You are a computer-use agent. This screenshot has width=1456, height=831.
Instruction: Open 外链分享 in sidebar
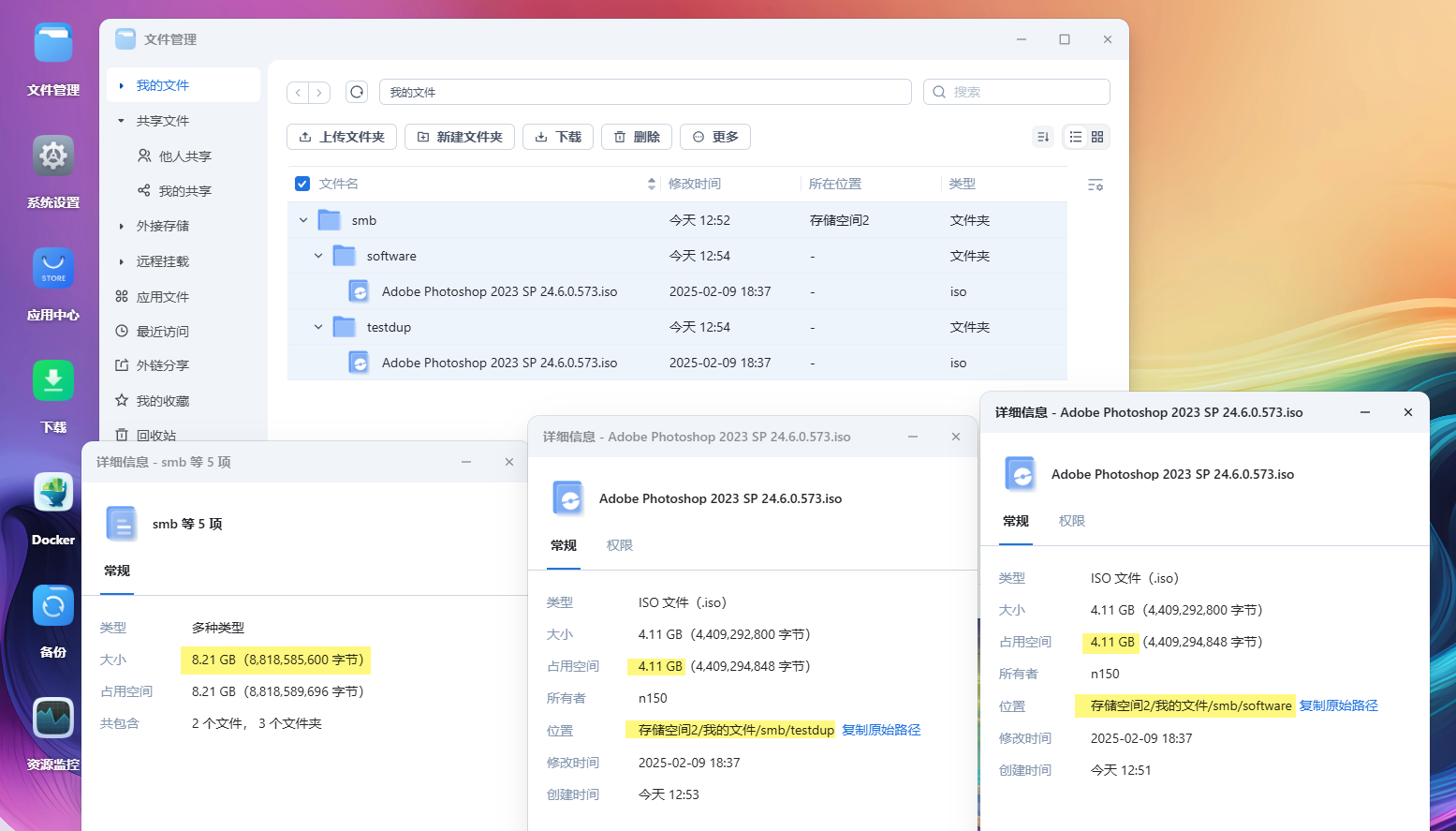(x=163, y=365)
